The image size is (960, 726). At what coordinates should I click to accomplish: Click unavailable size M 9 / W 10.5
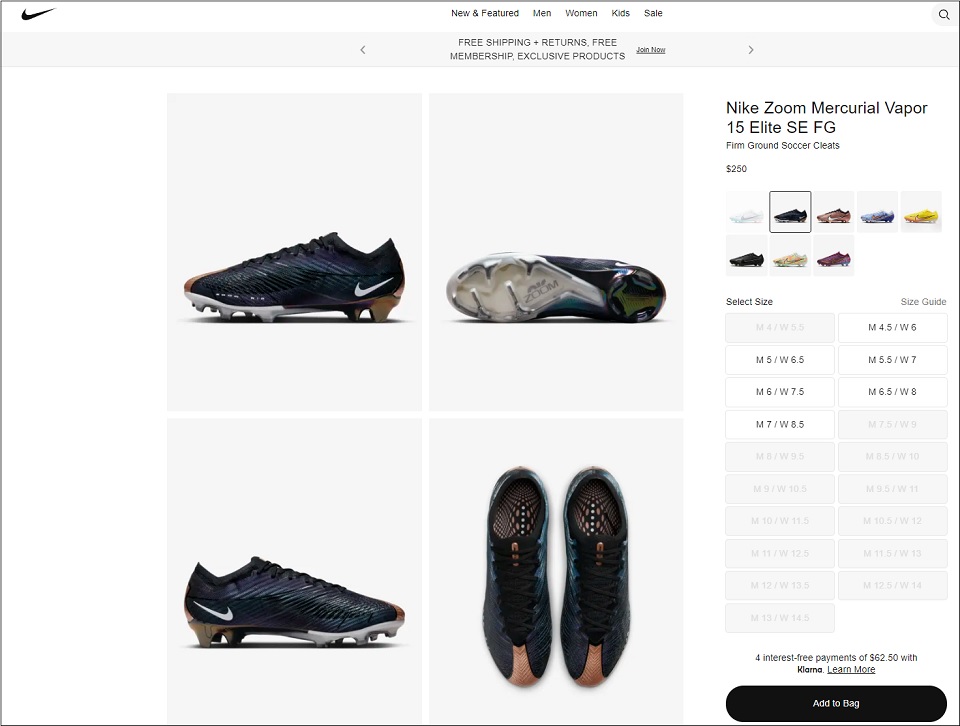[780, 488]
